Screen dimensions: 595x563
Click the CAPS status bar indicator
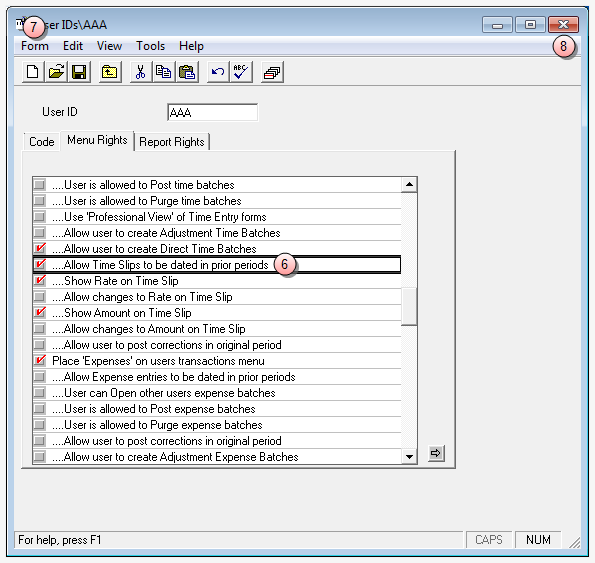(489, 539)
